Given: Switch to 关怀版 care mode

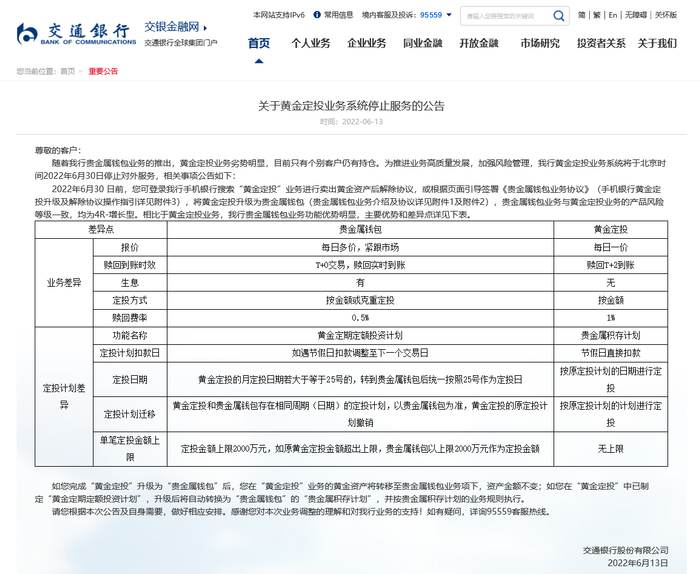Looking at the screenshot, I should pyautogui.click(x=666, y=15).
